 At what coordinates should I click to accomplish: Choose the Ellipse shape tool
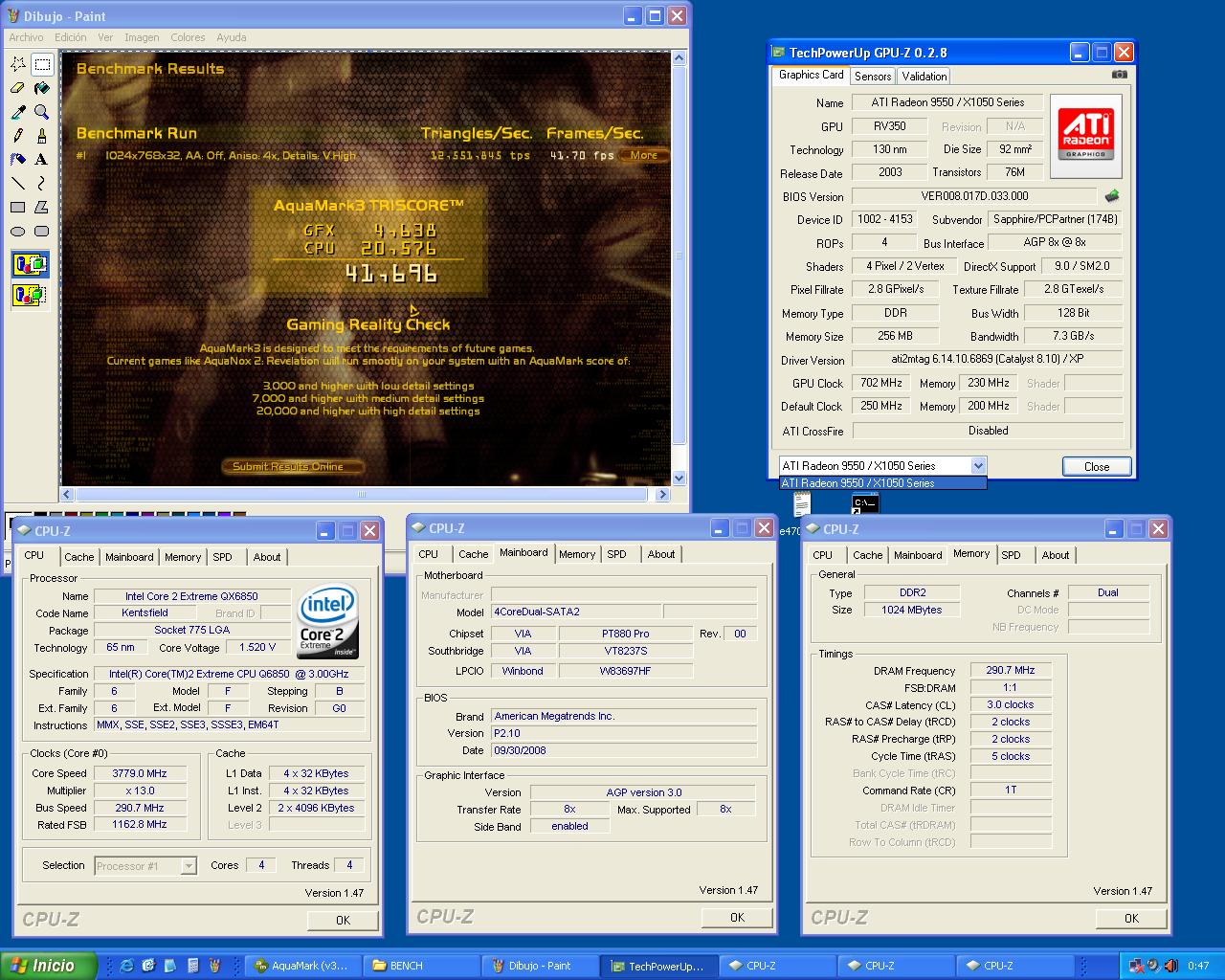[x=18, y=232]
